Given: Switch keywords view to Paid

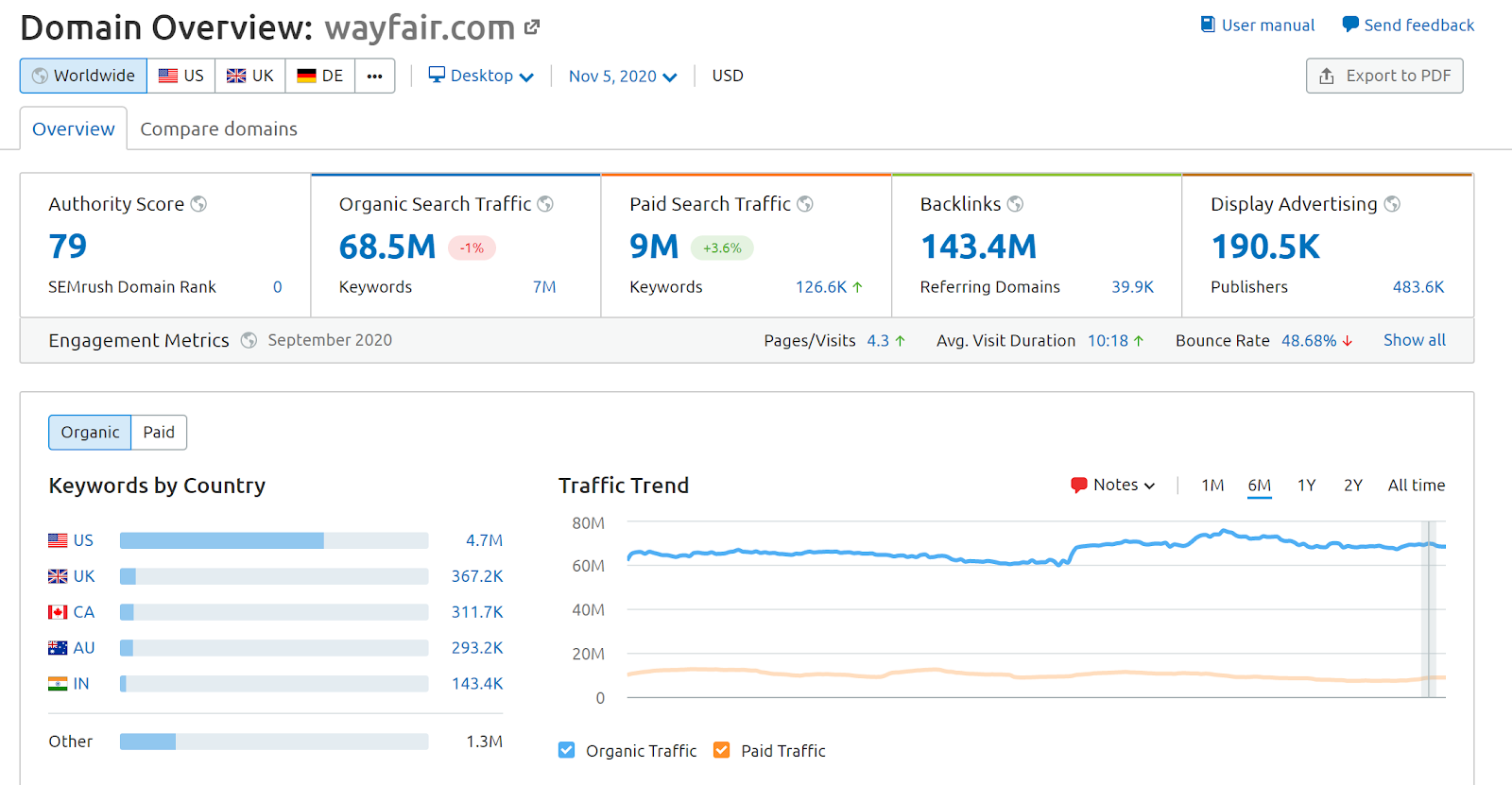Looking at the screenshot, I should point(159,433).
